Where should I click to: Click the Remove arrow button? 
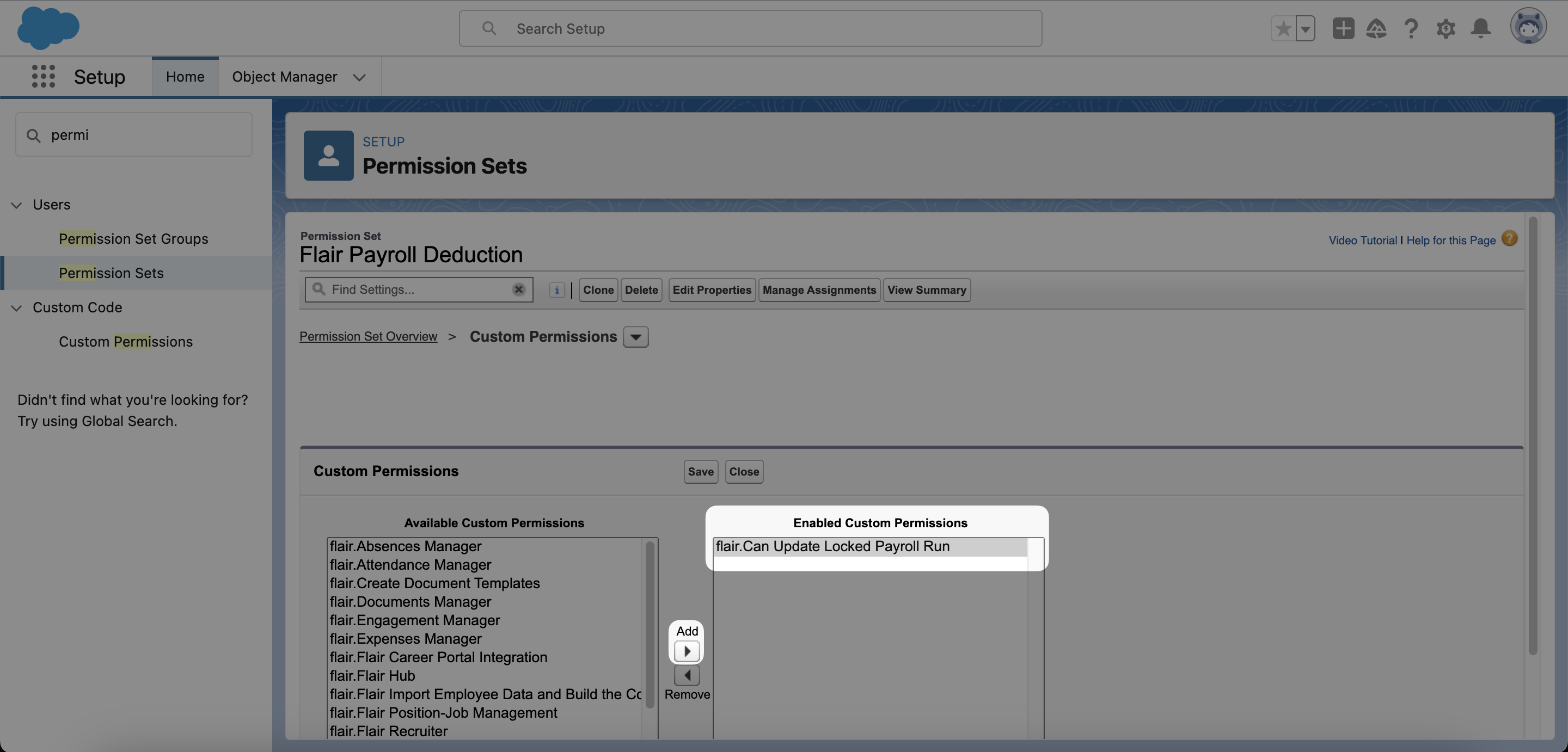687,675
